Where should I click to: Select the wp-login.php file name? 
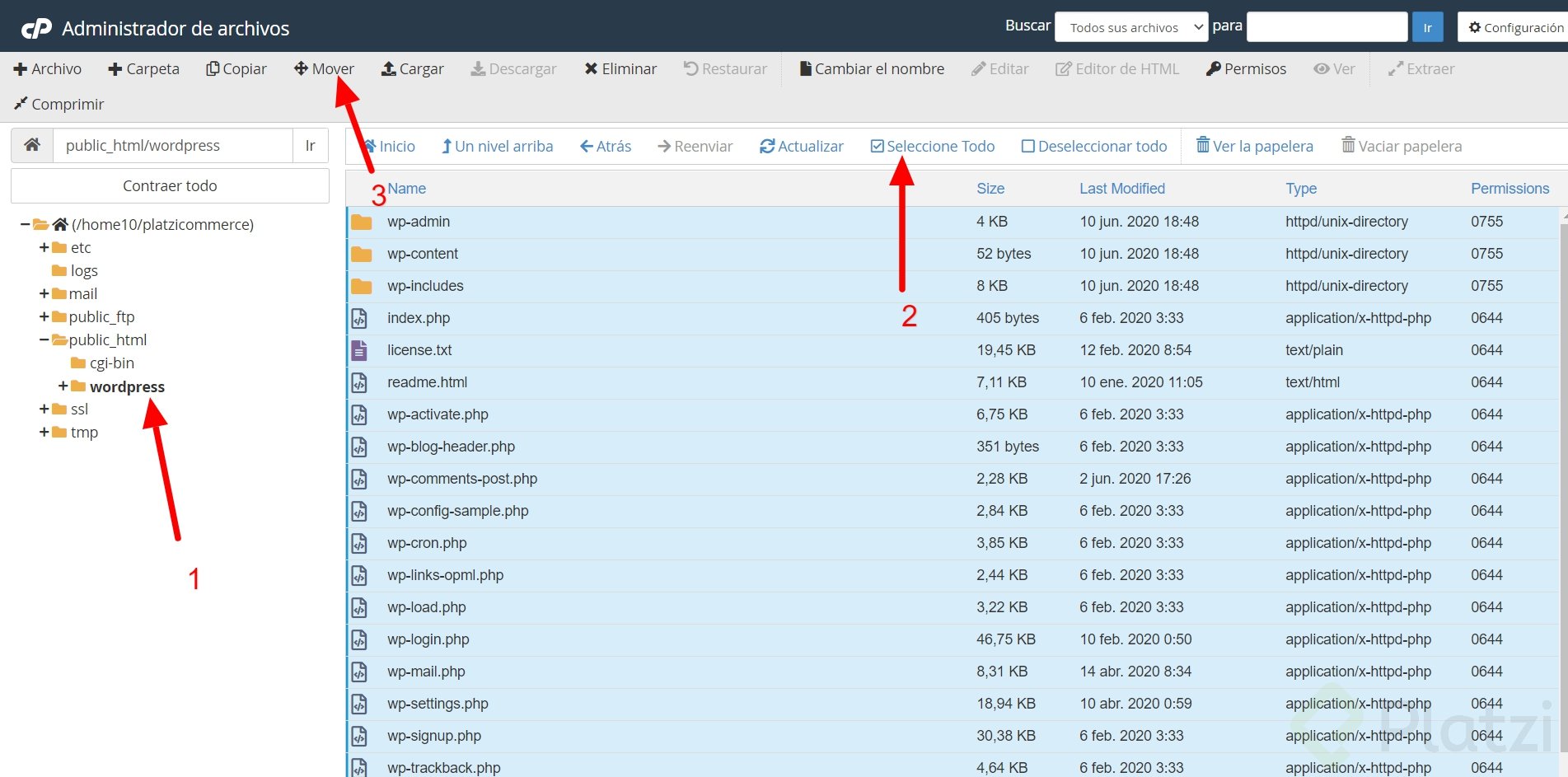(x=428, y=639)
